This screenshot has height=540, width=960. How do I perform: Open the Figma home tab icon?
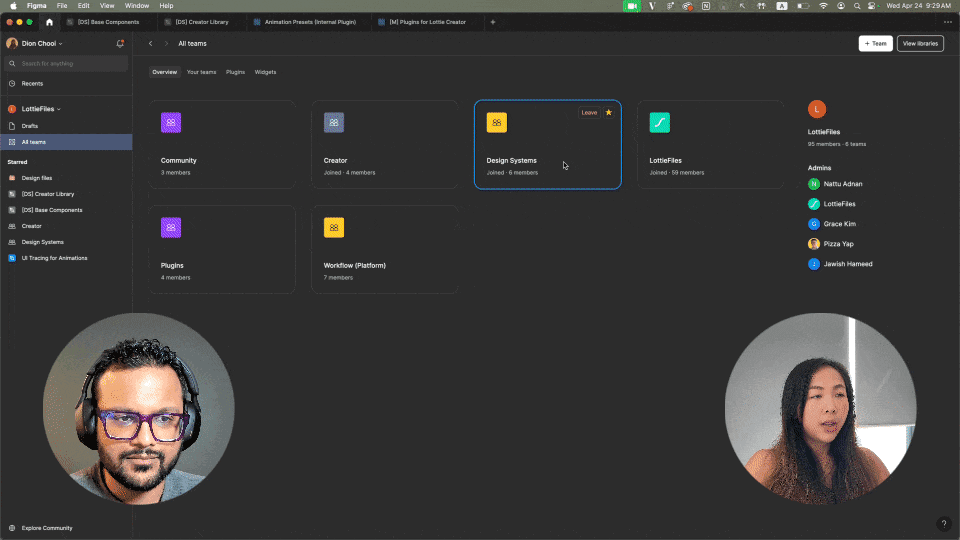coord(50,22)
